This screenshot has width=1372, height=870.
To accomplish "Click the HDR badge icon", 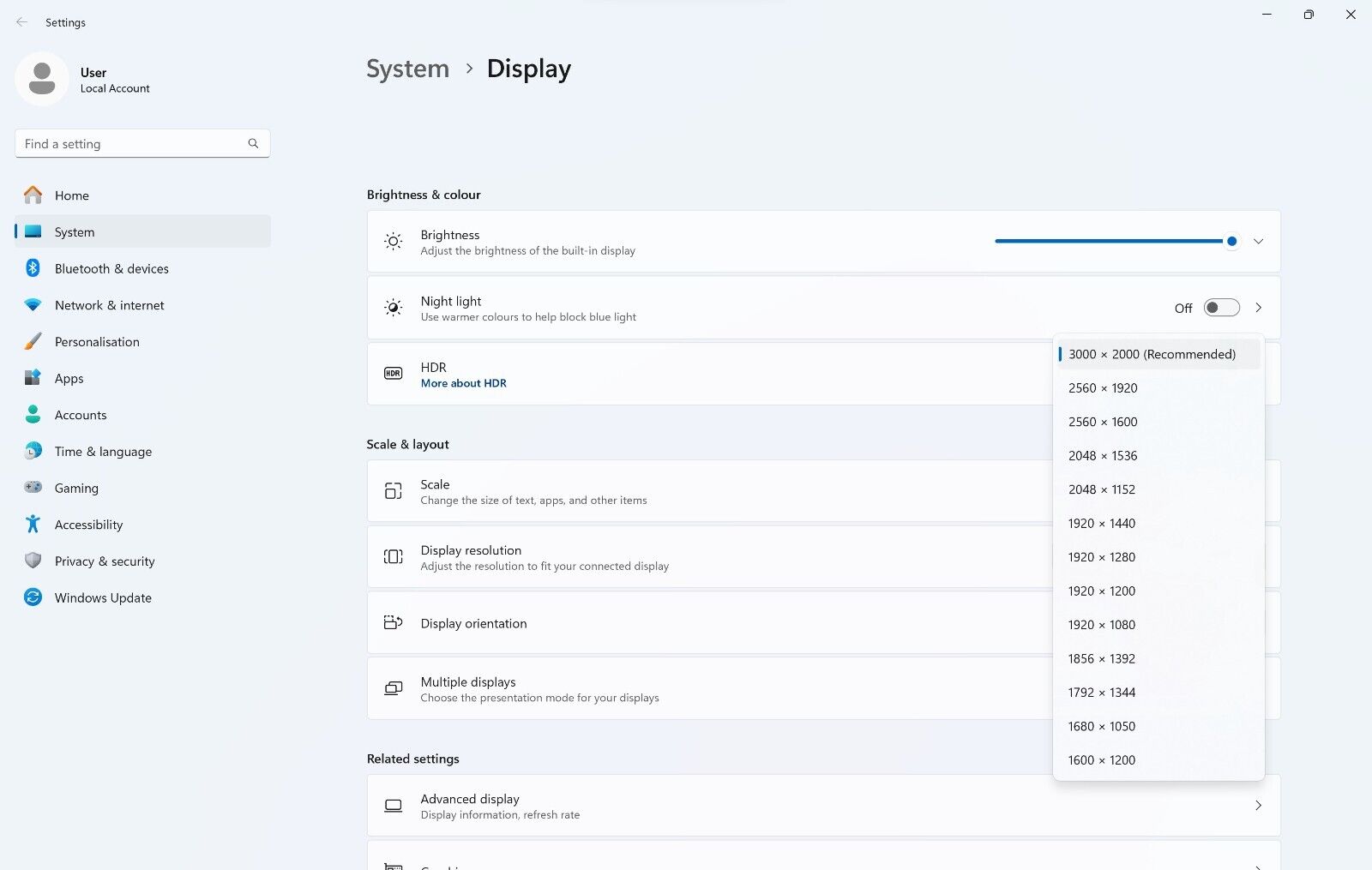I will 393,374.
